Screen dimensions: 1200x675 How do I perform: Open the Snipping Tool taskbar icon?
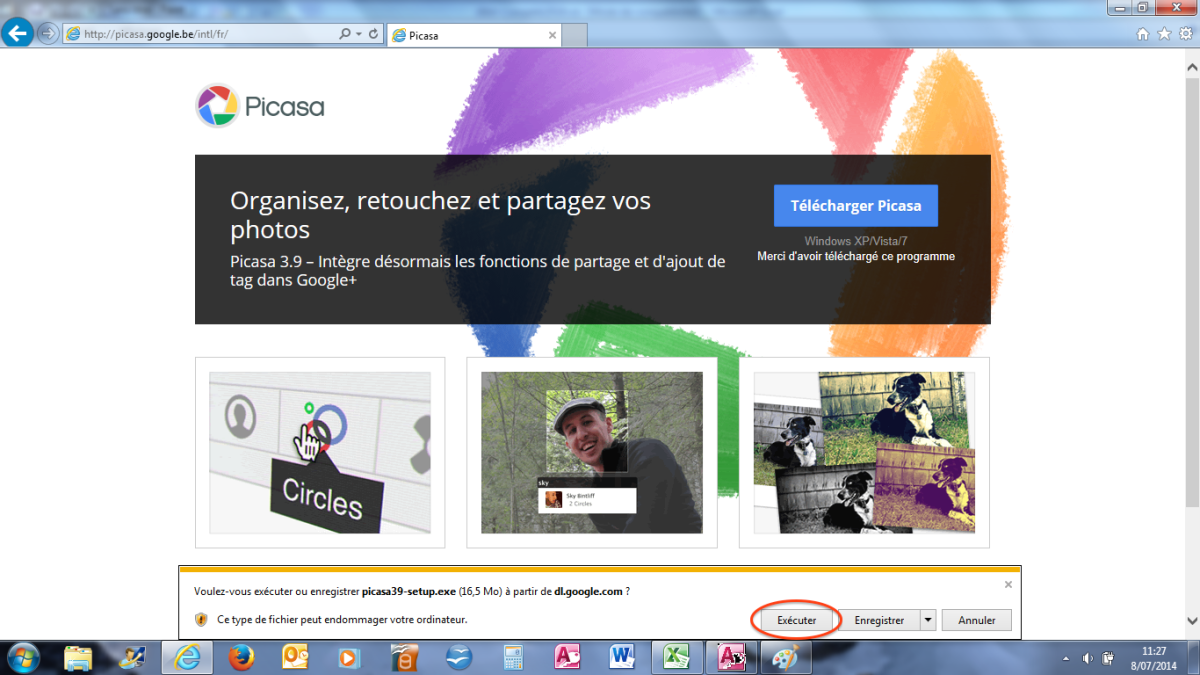pyautogui.click(x=133, y=657)
